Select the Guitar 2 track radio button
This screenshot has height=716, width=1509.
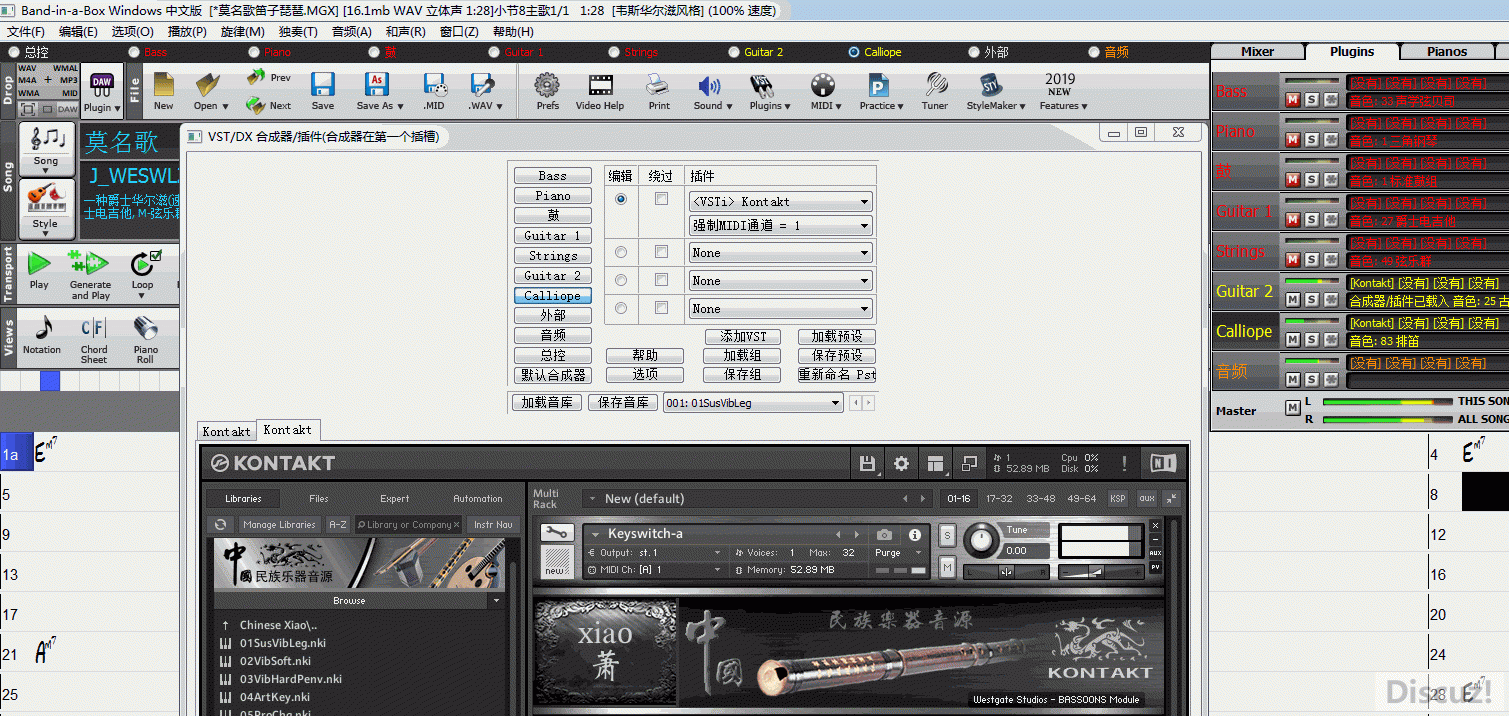point(734,52)
